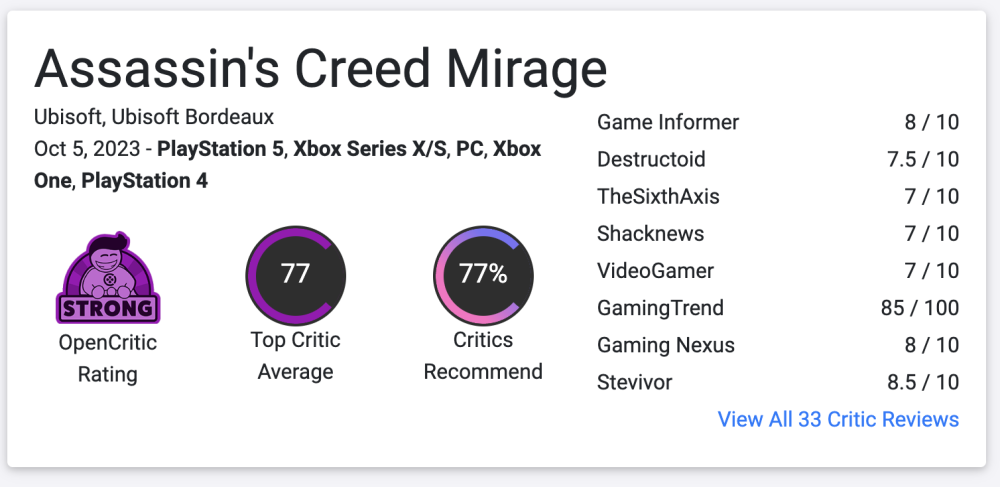1000x487 pixels.
Task: Click the GamingTrend 85 / 100 score
Action: point(919,308)
